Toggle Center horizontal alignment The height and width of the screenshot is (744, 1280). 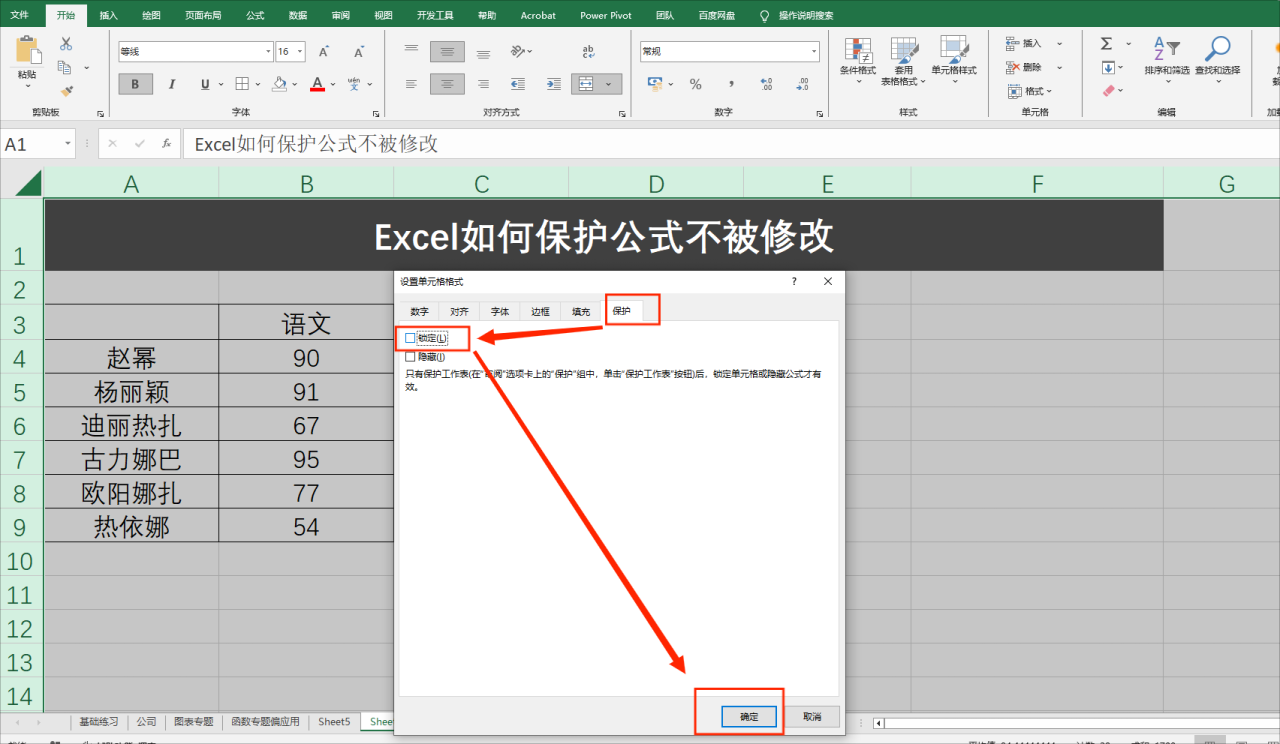447,84
